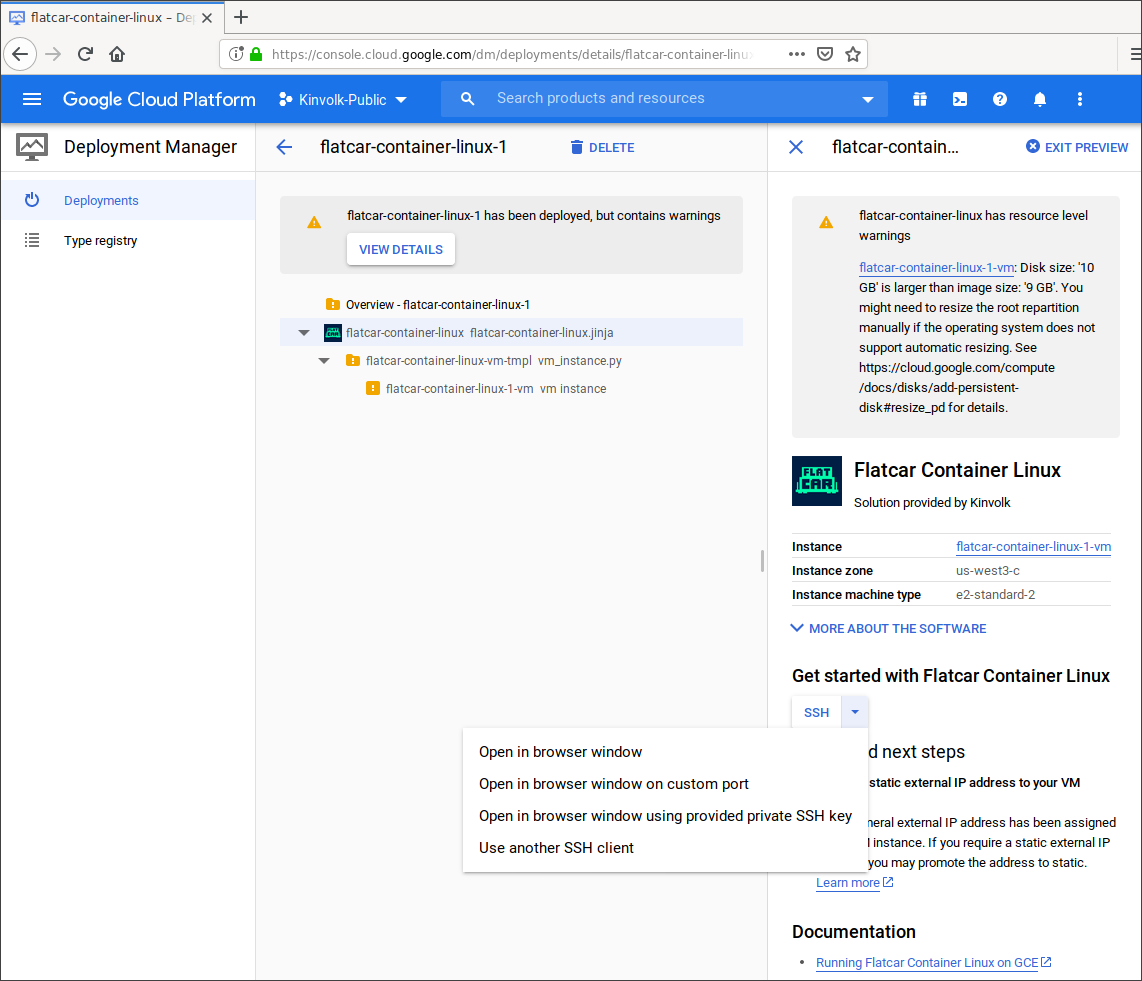Show notifications bell icon
The width and height of the screenshot is (1142, 981).
(x=1040, y=99)
